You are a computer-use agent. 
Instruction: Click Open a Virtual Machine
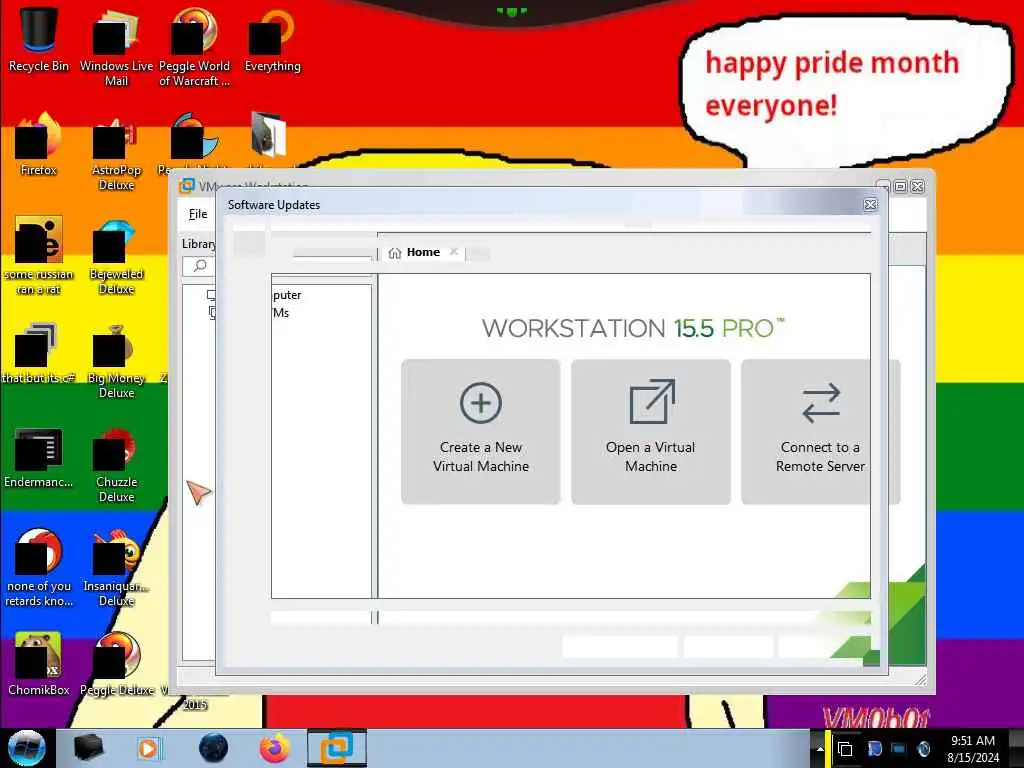tap(650, 432)
